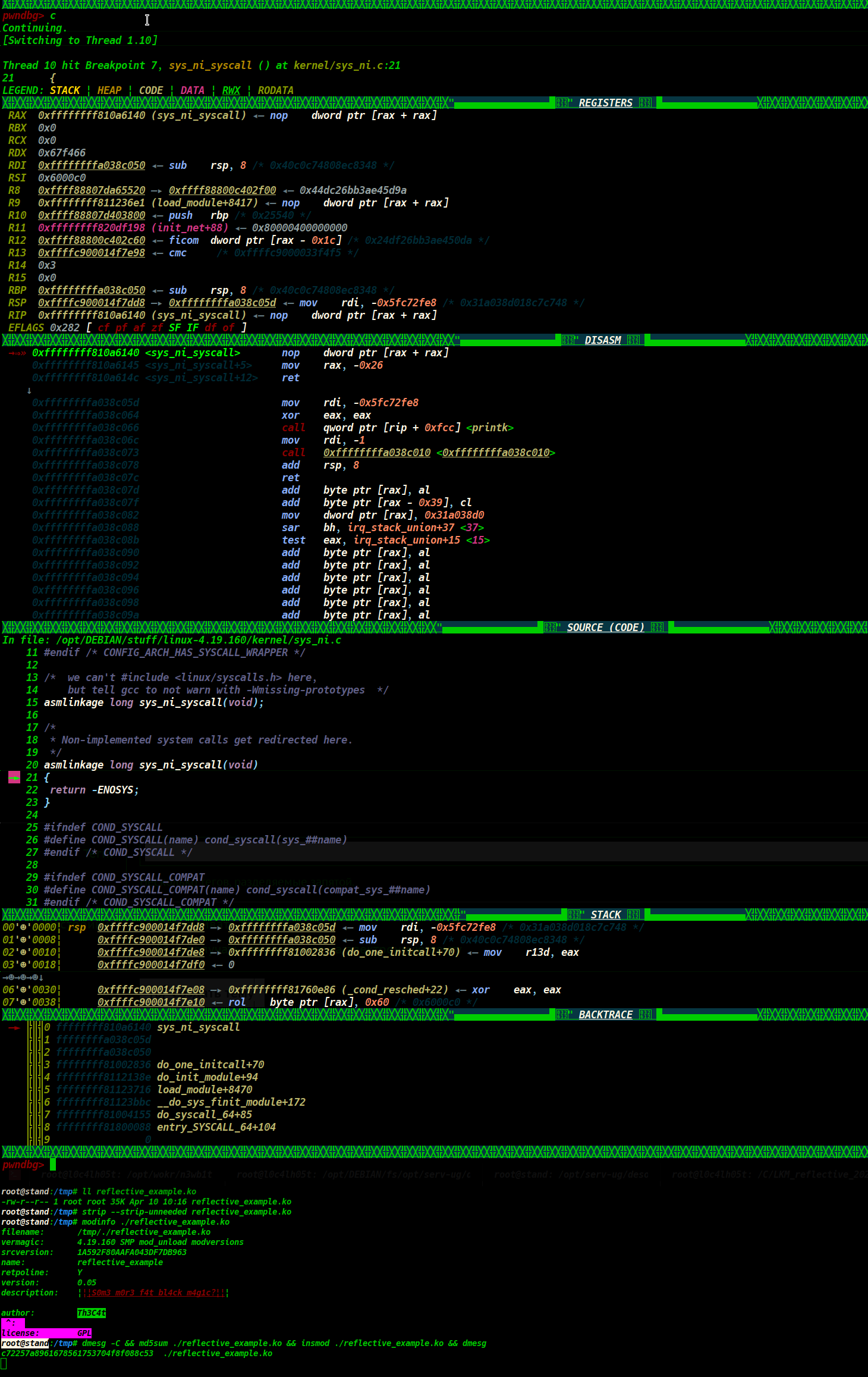
Task: Click the current-line marker at source line 21
Action: pos(14,777)
